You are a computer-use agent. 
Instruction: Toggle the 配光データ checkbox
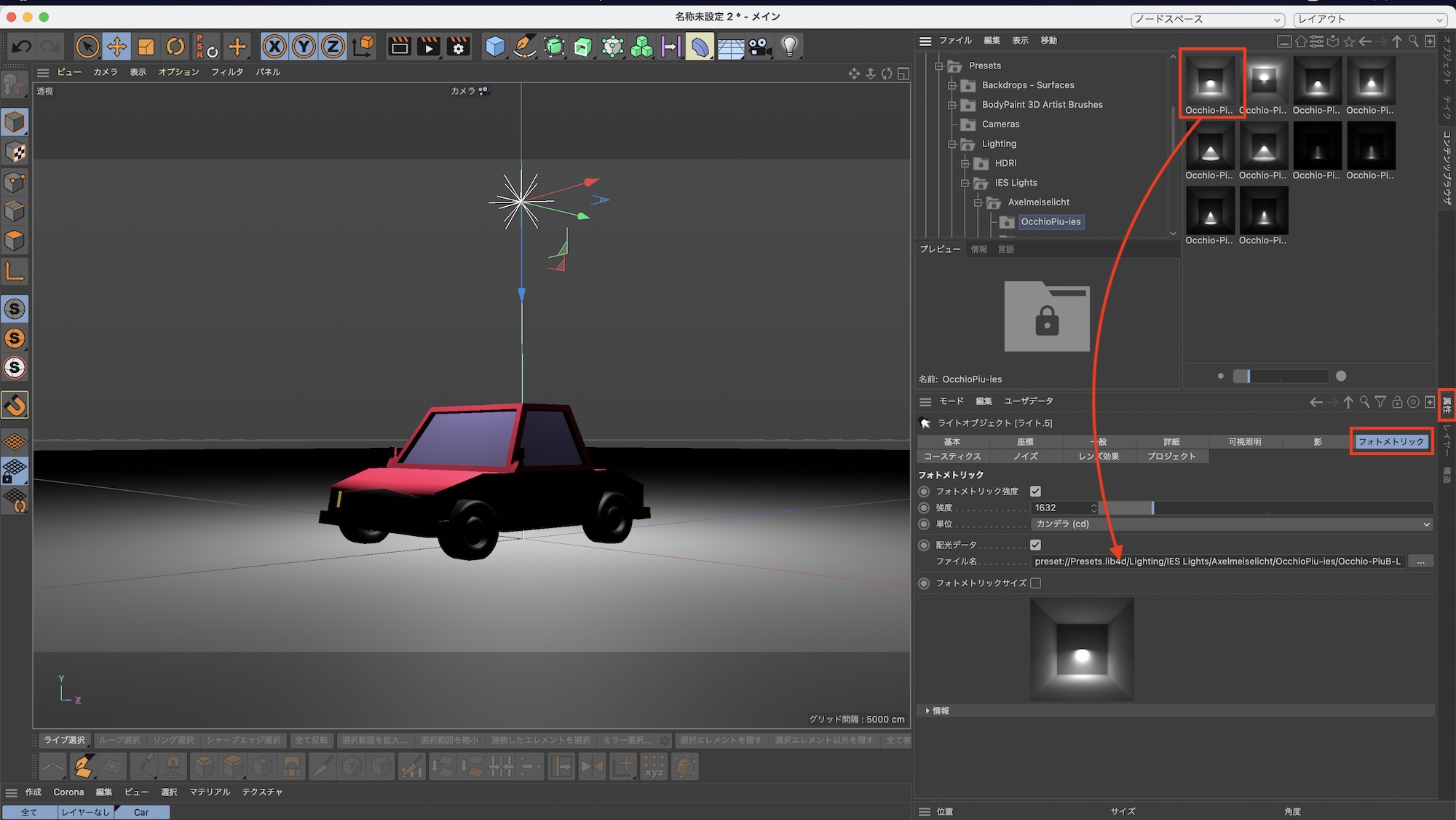(x=1035, y=545)
